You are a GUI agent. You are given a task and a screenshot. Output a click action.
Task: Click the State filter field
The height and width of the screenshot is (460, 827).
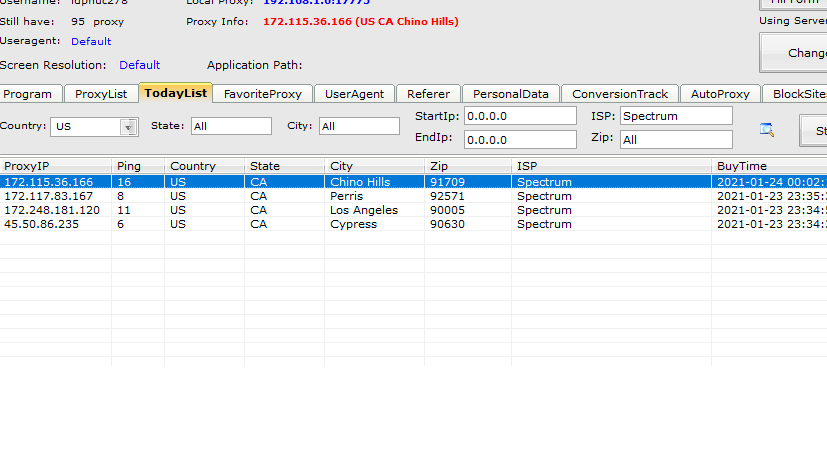pos(231,126)
